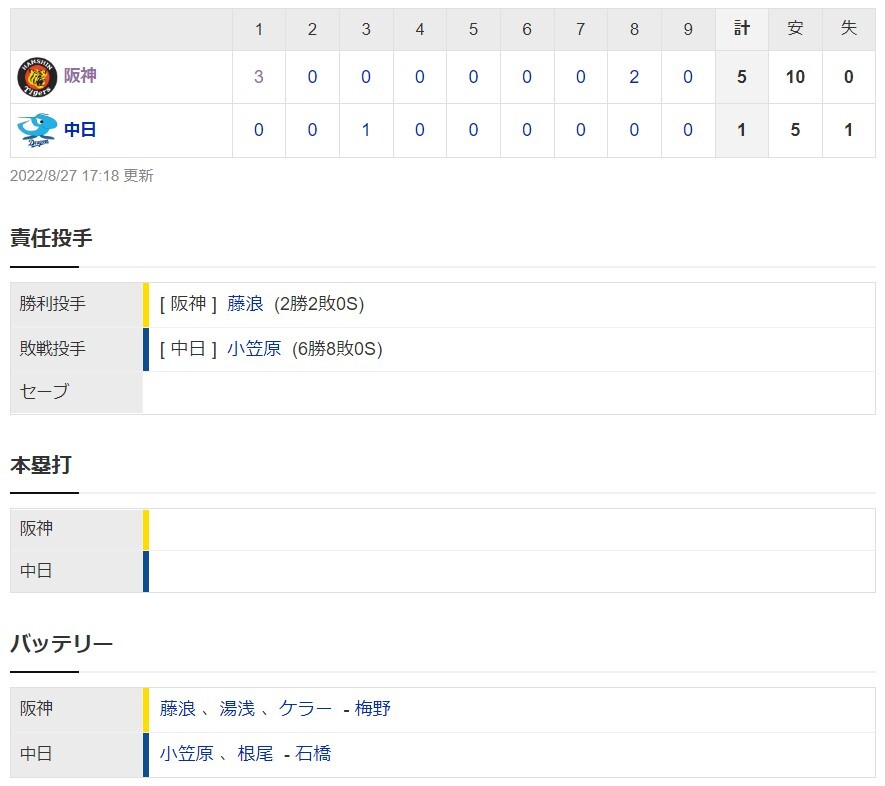Click Chunichi's 9th inning score 0
This screenshot has width=885, height=786.
[687, 130]
